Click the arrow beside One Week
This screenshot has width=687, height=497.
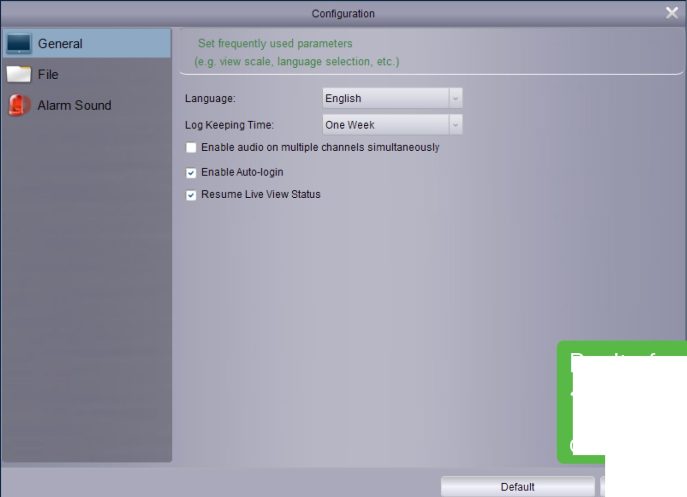(x=455, y=126)
